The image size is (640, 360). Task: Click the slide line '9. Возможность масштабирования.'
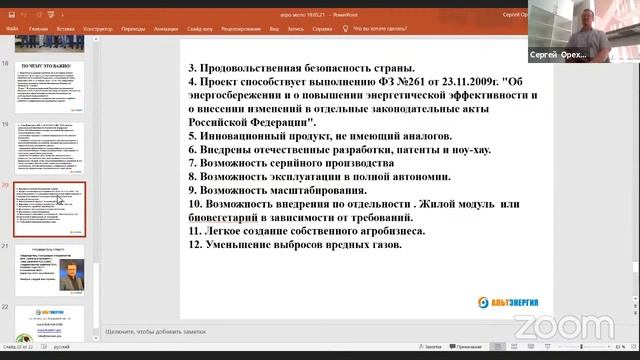[x=278, y=190]
